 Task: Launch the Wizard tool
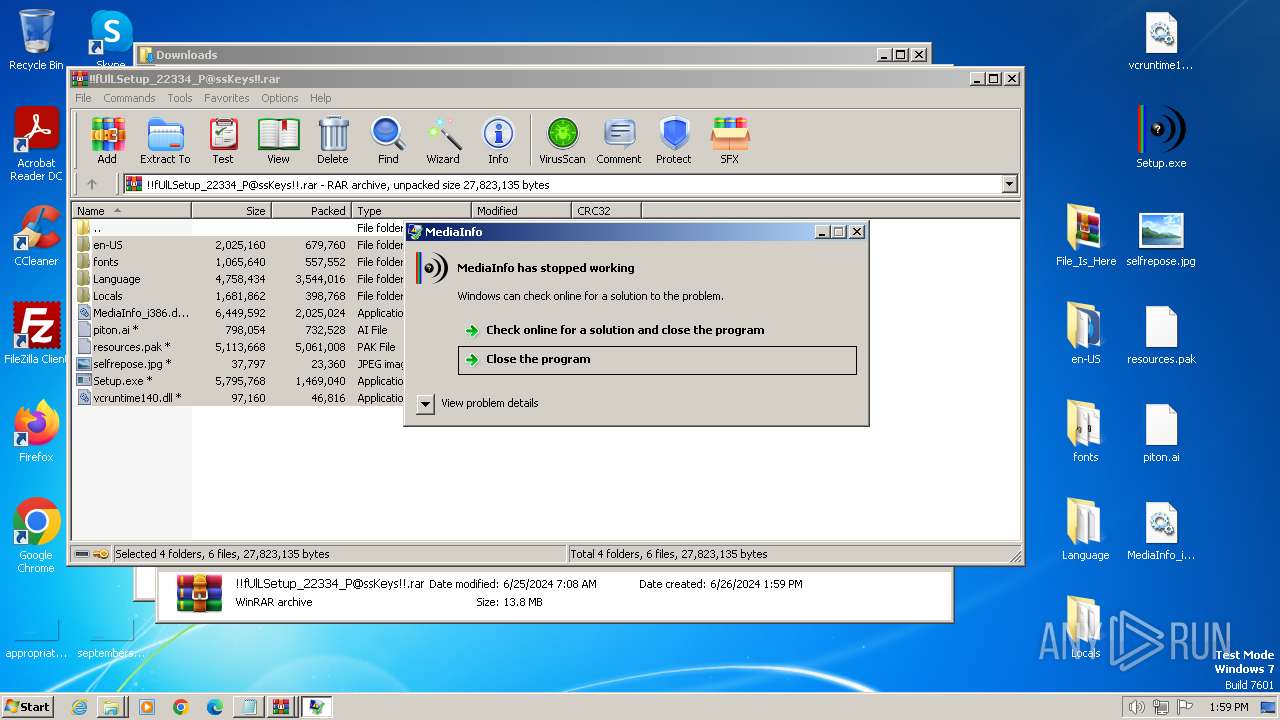(x=443, y=140)
